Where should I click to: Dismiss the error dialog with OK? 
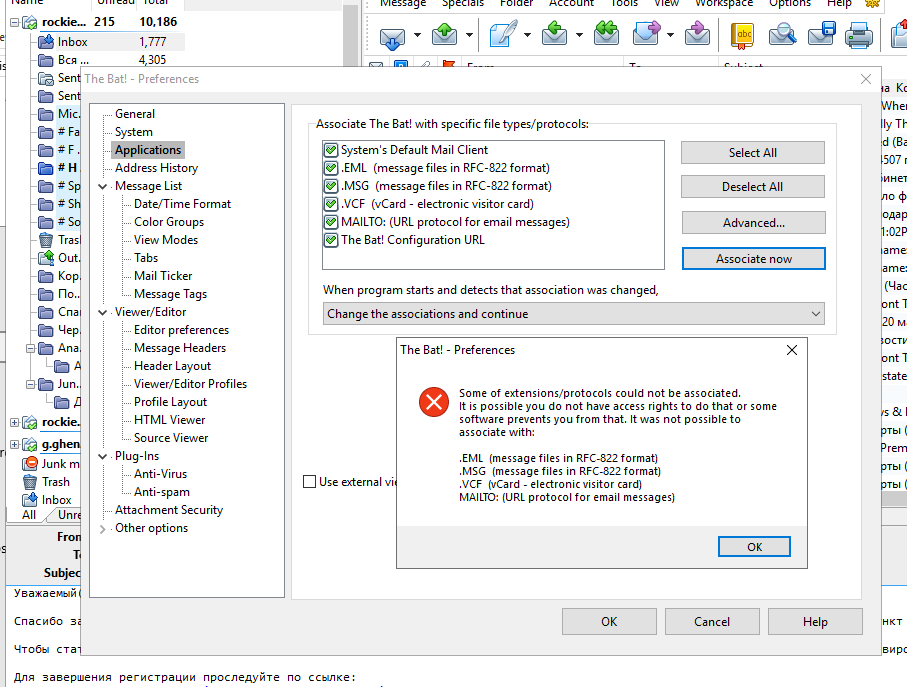[754, 546]
